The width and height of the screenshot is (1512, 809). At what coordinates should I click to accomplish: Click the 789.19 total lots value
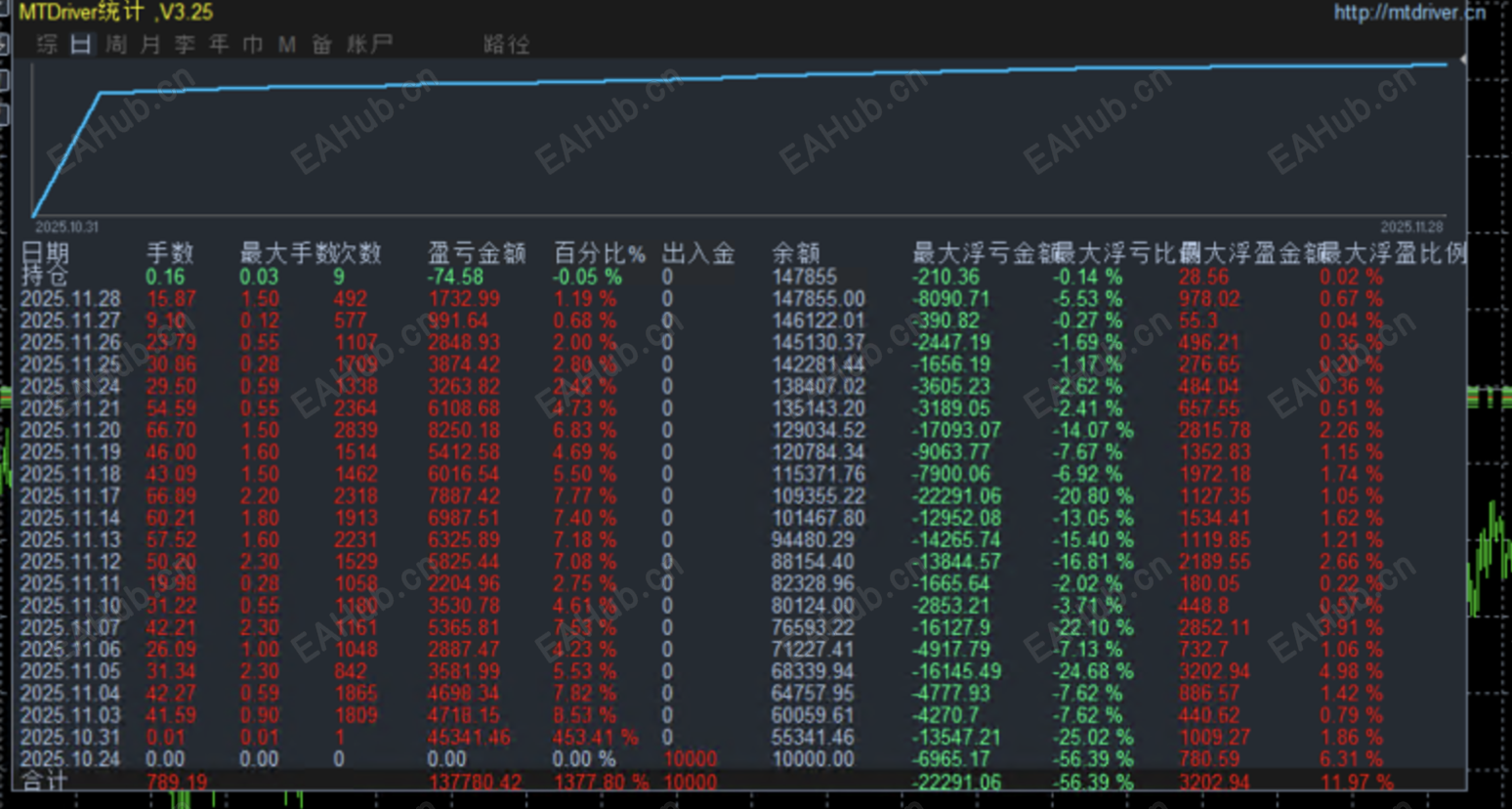177,782
